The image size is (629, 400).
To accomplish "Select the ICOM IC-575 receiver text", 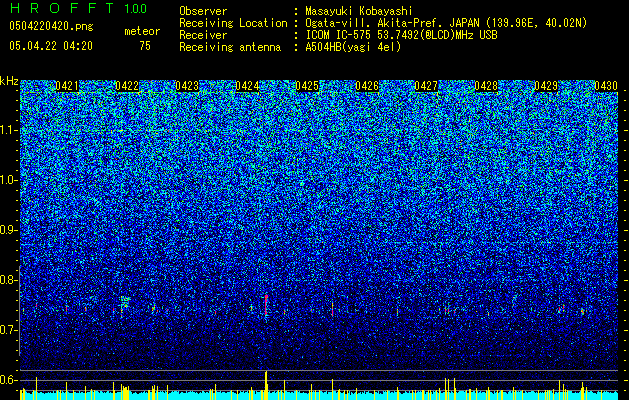I will [x=401, y=35].
